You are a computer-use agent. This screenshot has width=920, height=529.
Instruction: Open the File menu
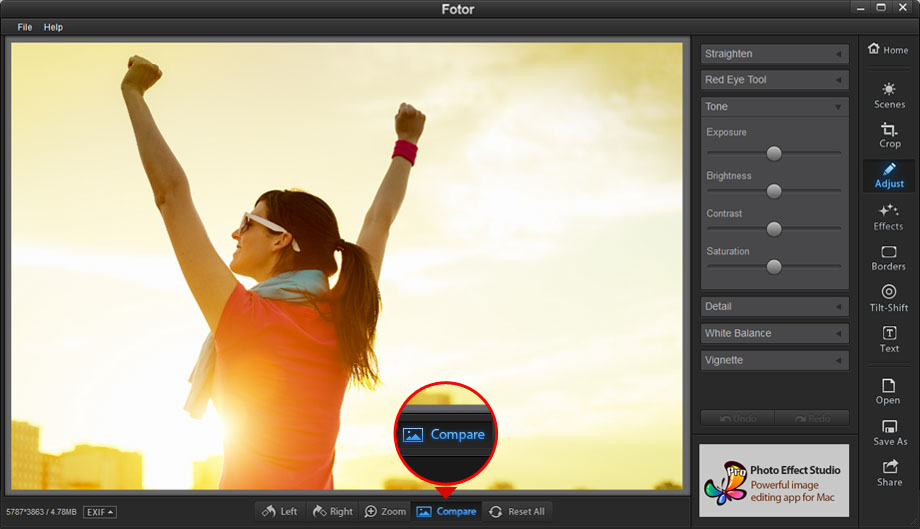[25, 27]
